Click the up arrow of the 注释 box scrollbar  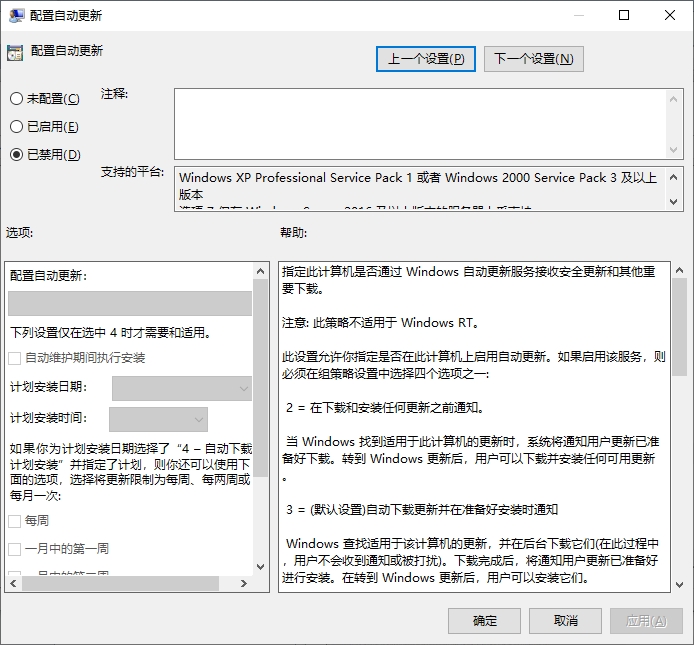point(676,97)
